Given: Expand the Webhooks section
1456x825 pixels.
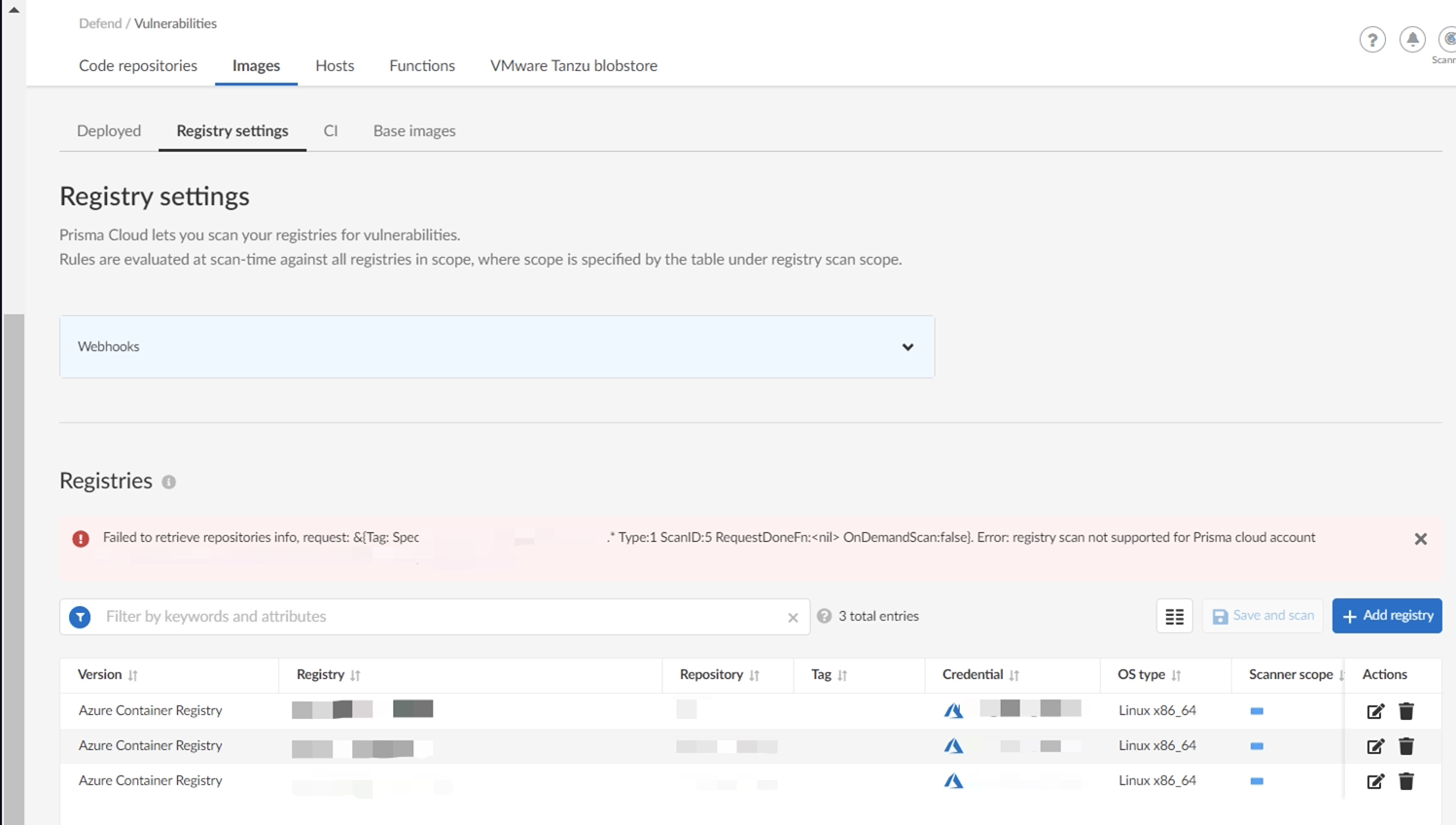Looking at the screenshot, I should (907, 347).
